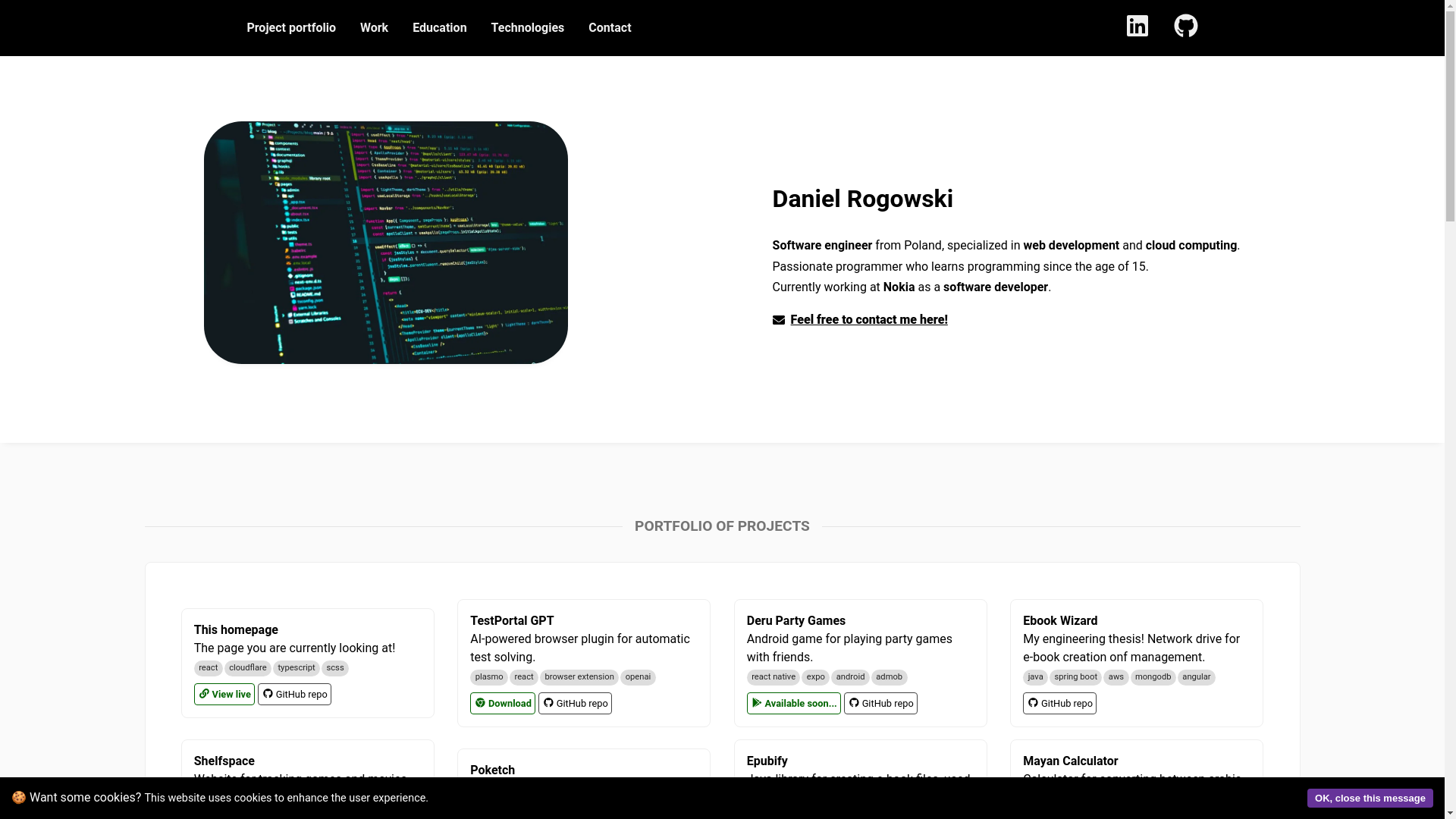Image resolution: width=1456 pixels, height=819 pixels.
Task: Download the TestPortal GPT plugin
Action: [503, 704]
